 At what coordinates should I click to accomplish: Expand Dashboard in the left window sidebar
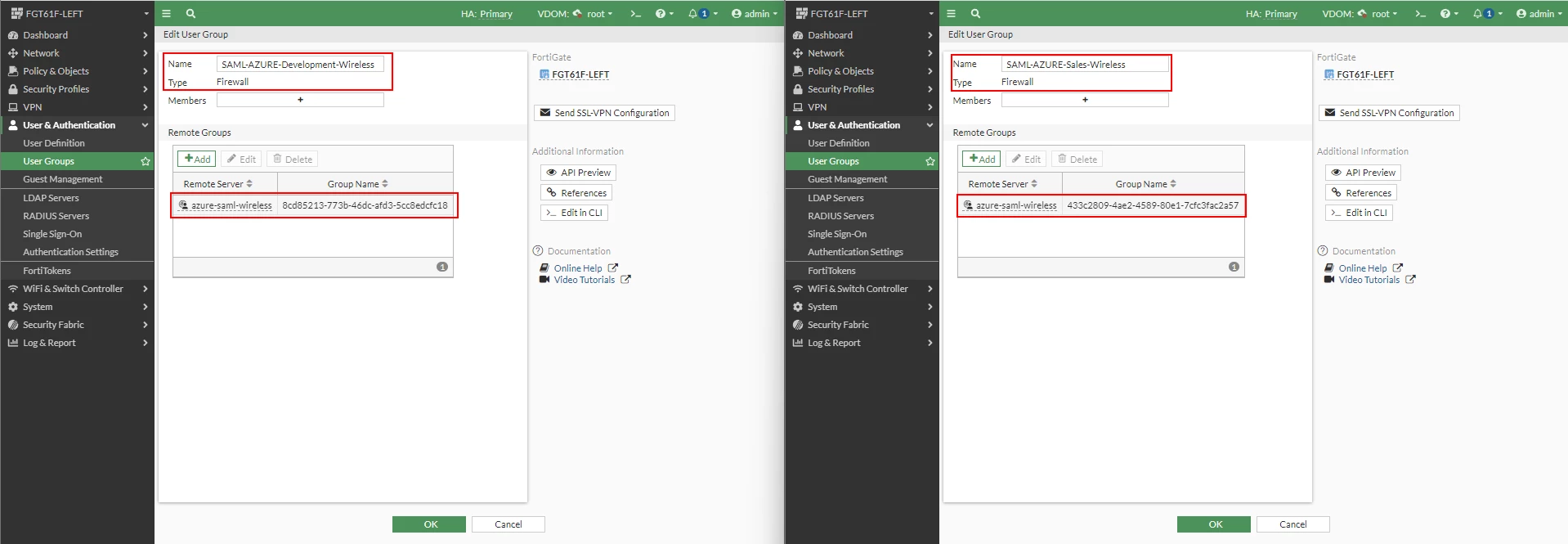coord(77,35)
